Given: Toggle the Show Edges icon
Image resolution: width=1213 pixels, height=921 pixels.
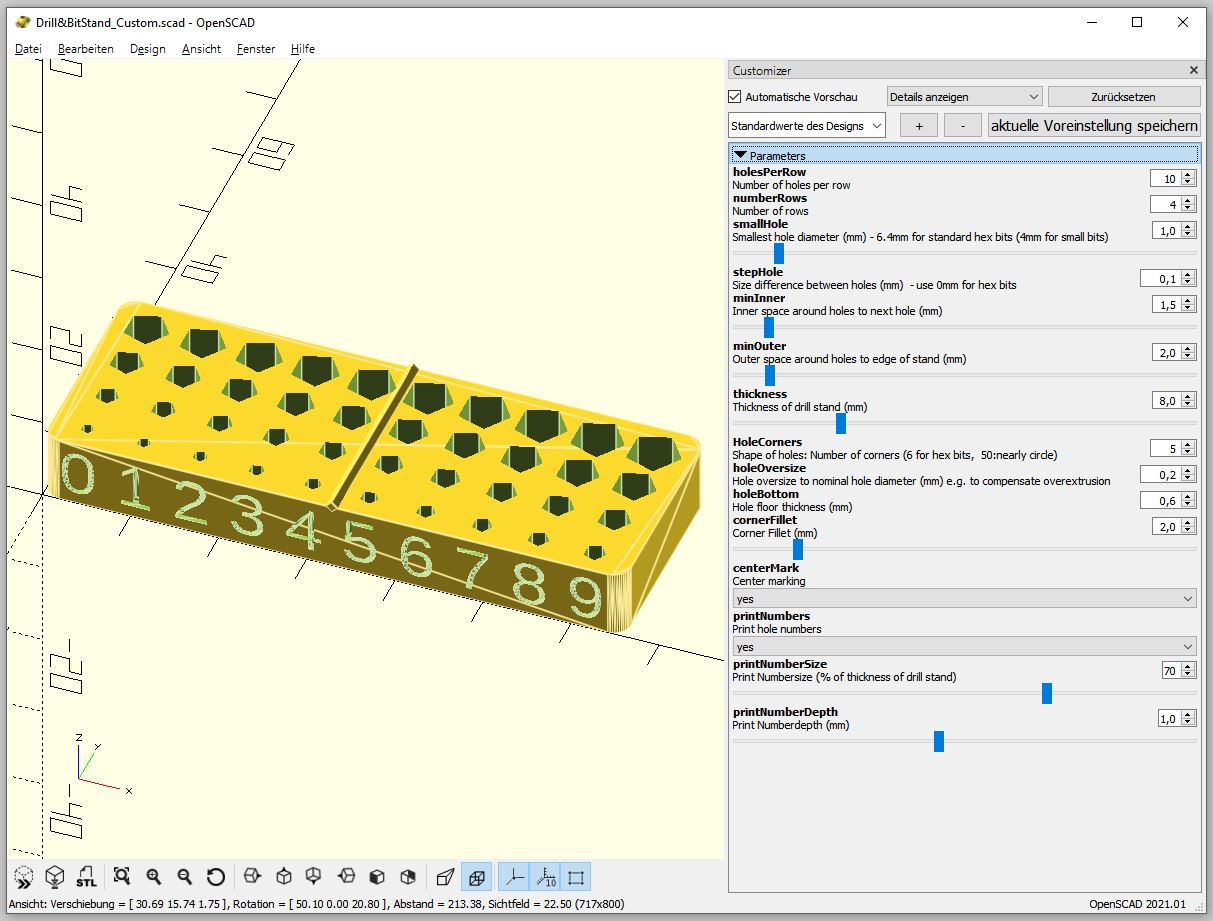Looking at the screenshot, I should pyautogui.click(x=576, y=877).
